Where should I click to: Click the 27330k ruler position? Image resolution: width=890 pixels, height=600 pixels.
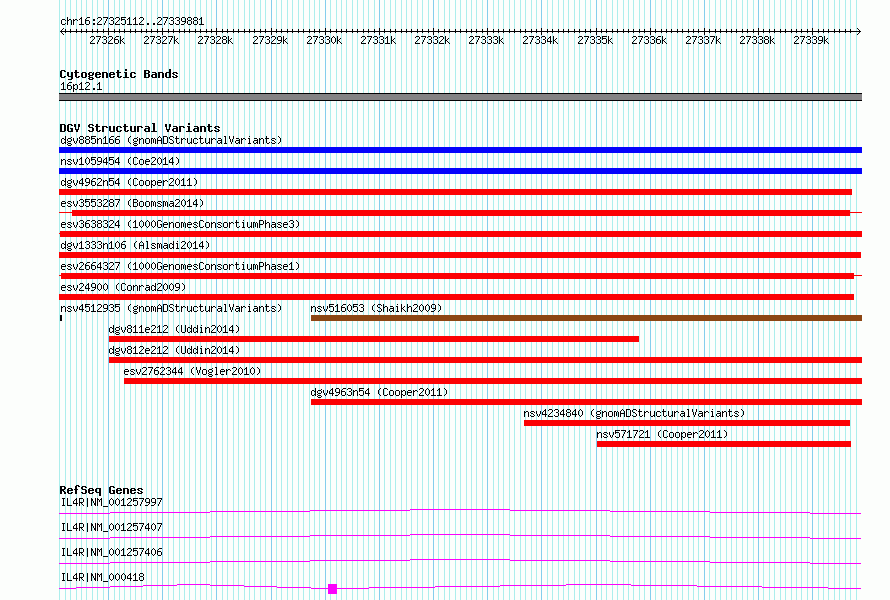(x=324, y=40)
